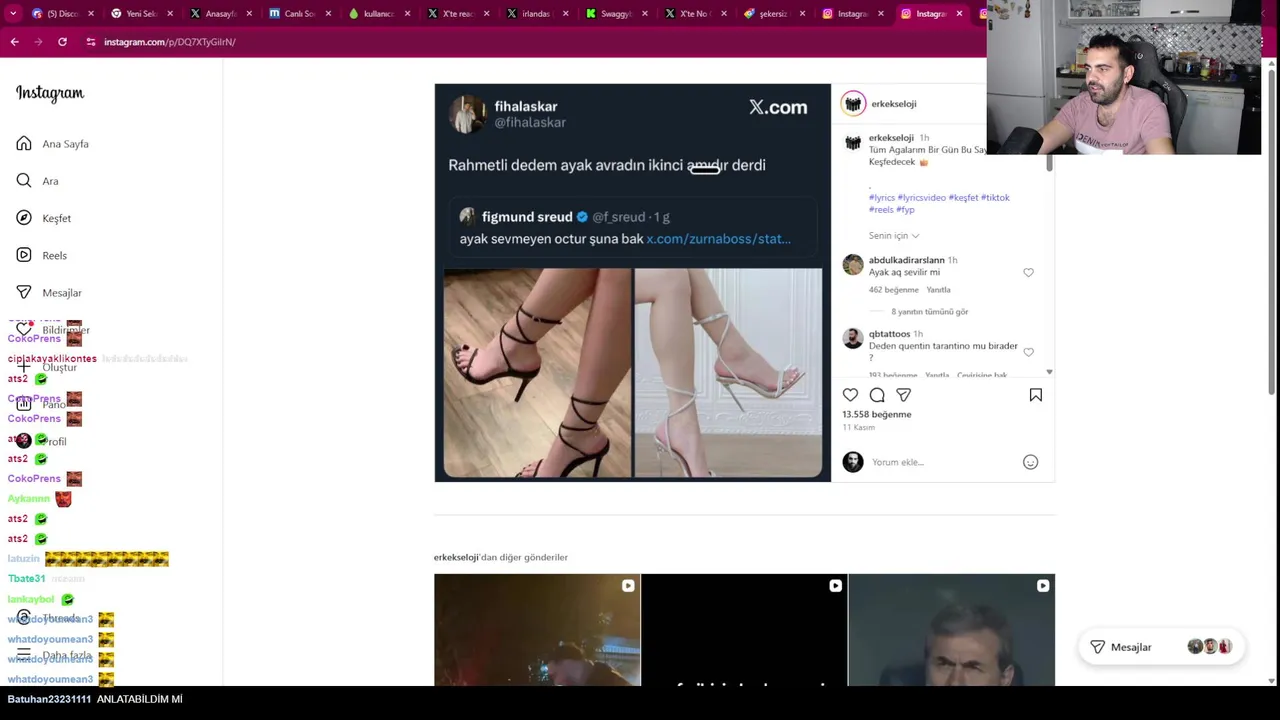Open emoji picker in comment box

[x=1030, y=462]
